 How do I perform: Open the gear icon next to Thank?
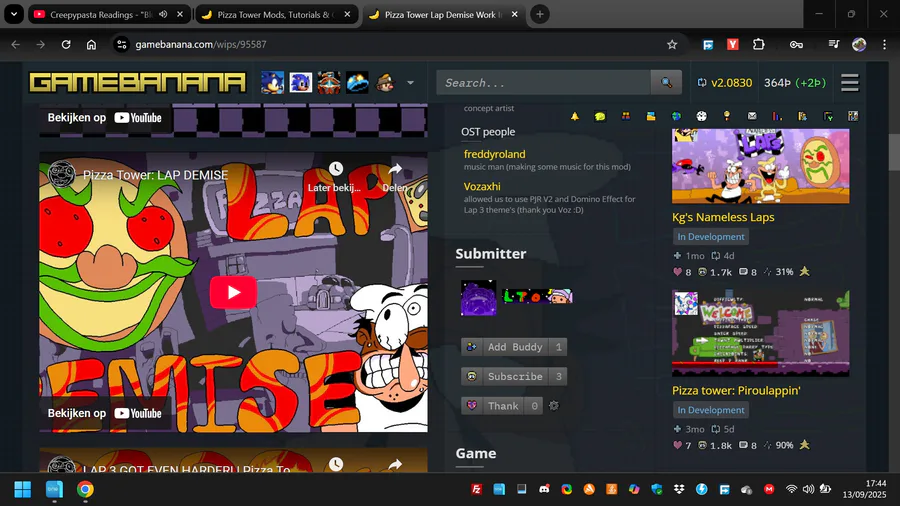coord(554,406)
